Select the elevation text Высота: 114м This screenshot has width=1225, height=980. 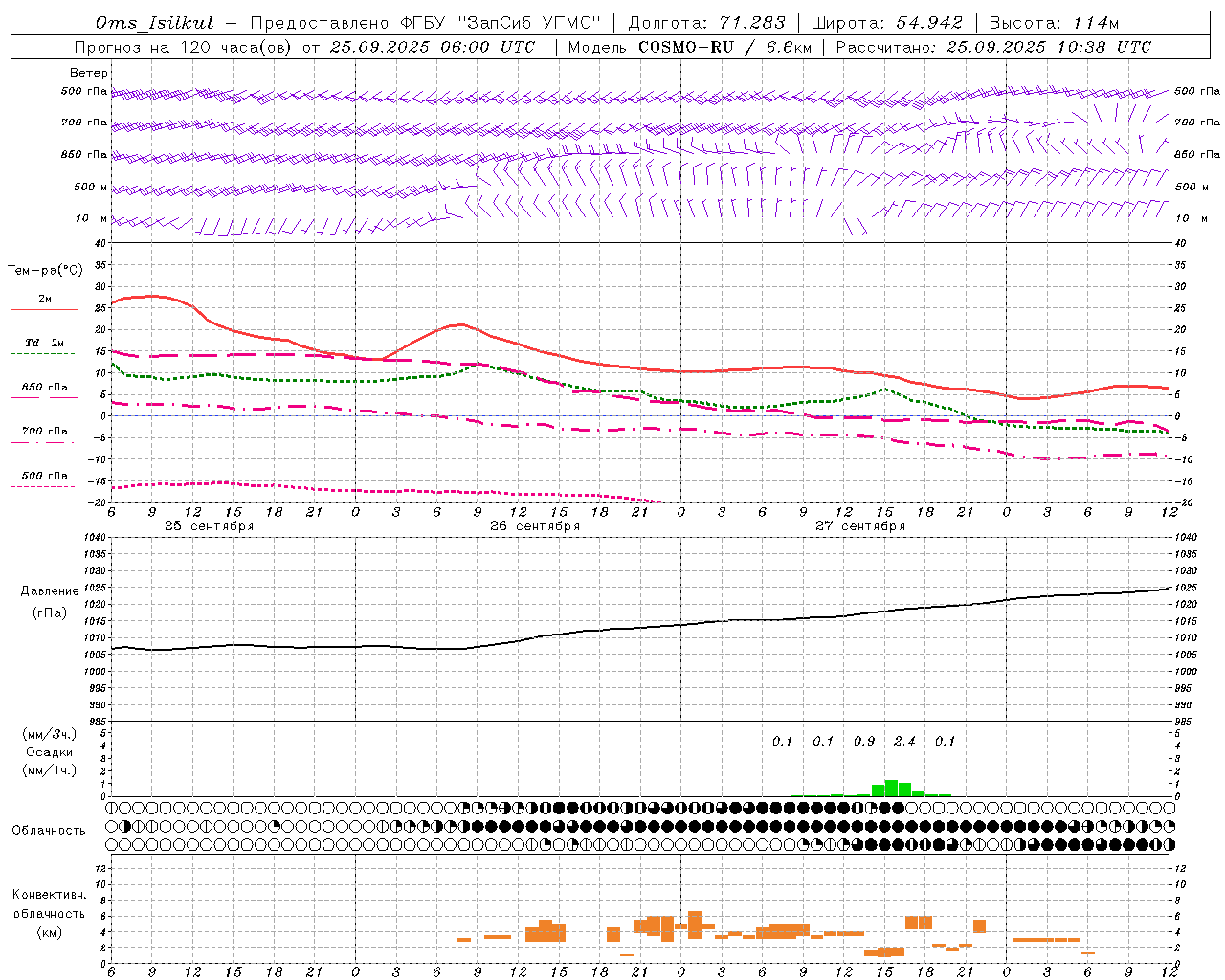point(1054,23)
